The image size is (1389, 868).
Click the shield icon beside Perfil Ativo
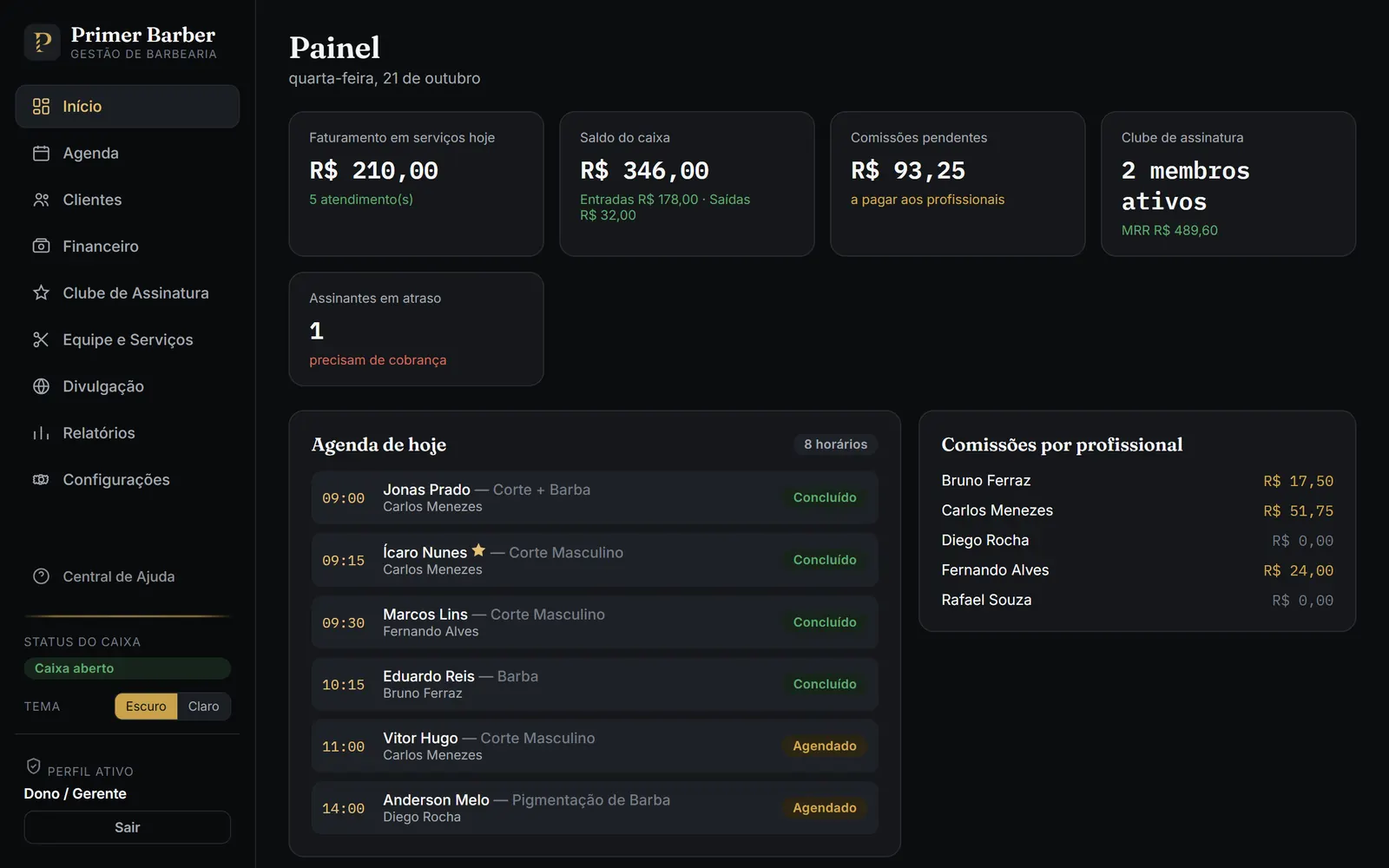(34, 766)
